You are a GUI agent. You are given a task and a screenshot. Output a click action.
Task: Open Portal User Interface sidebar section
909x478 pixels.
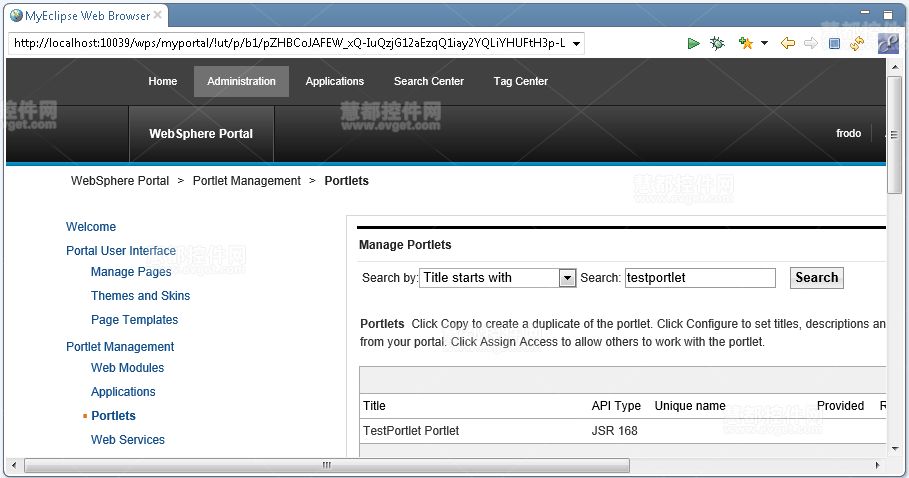click(x=121, y=251)
